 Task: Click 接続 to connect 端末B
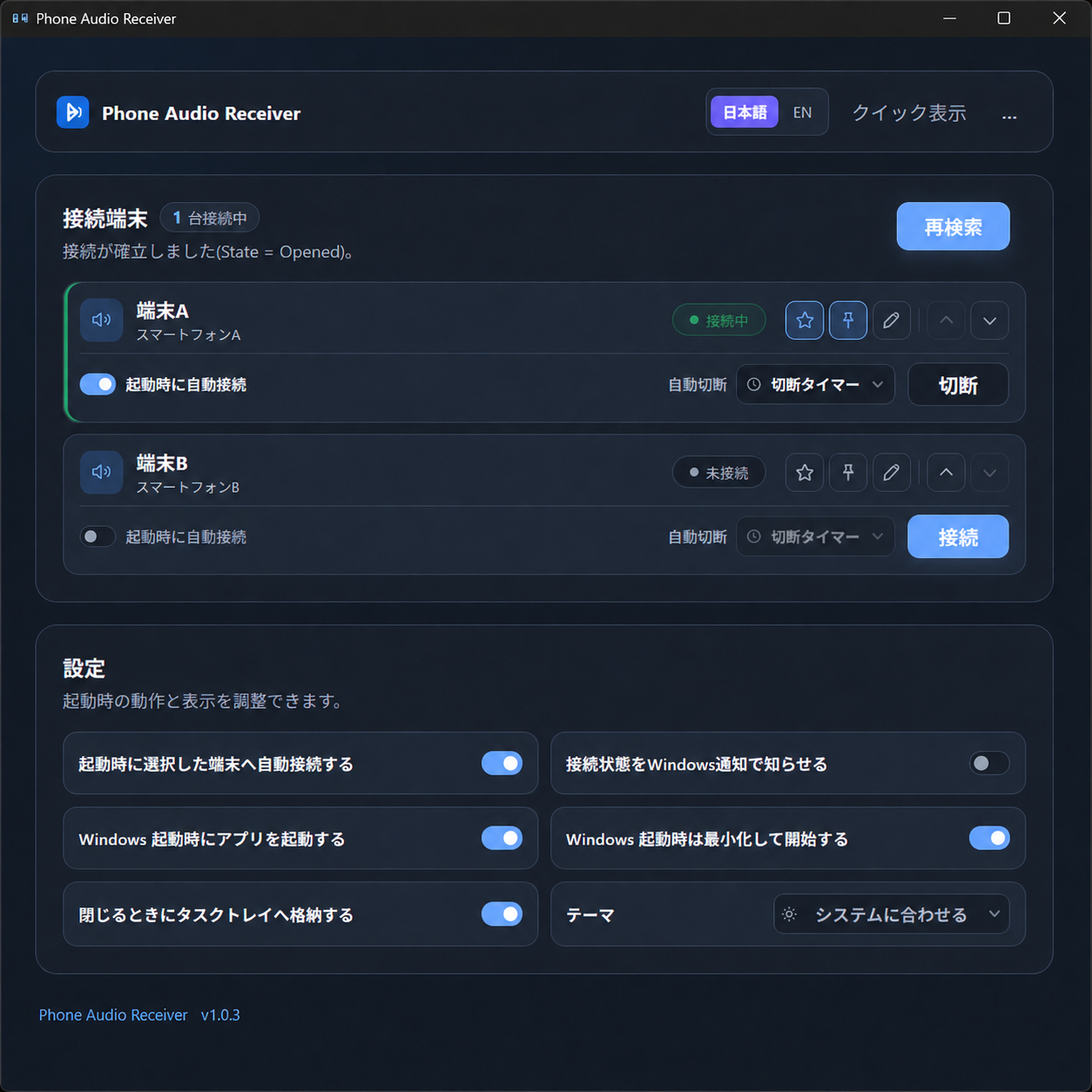coord(959,536)
